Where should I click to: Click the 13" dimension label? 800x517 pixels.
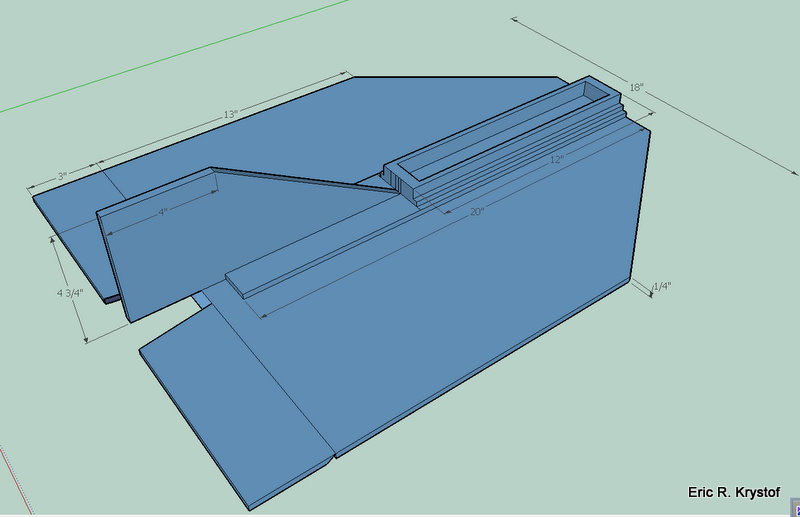(x=229, y=115)
